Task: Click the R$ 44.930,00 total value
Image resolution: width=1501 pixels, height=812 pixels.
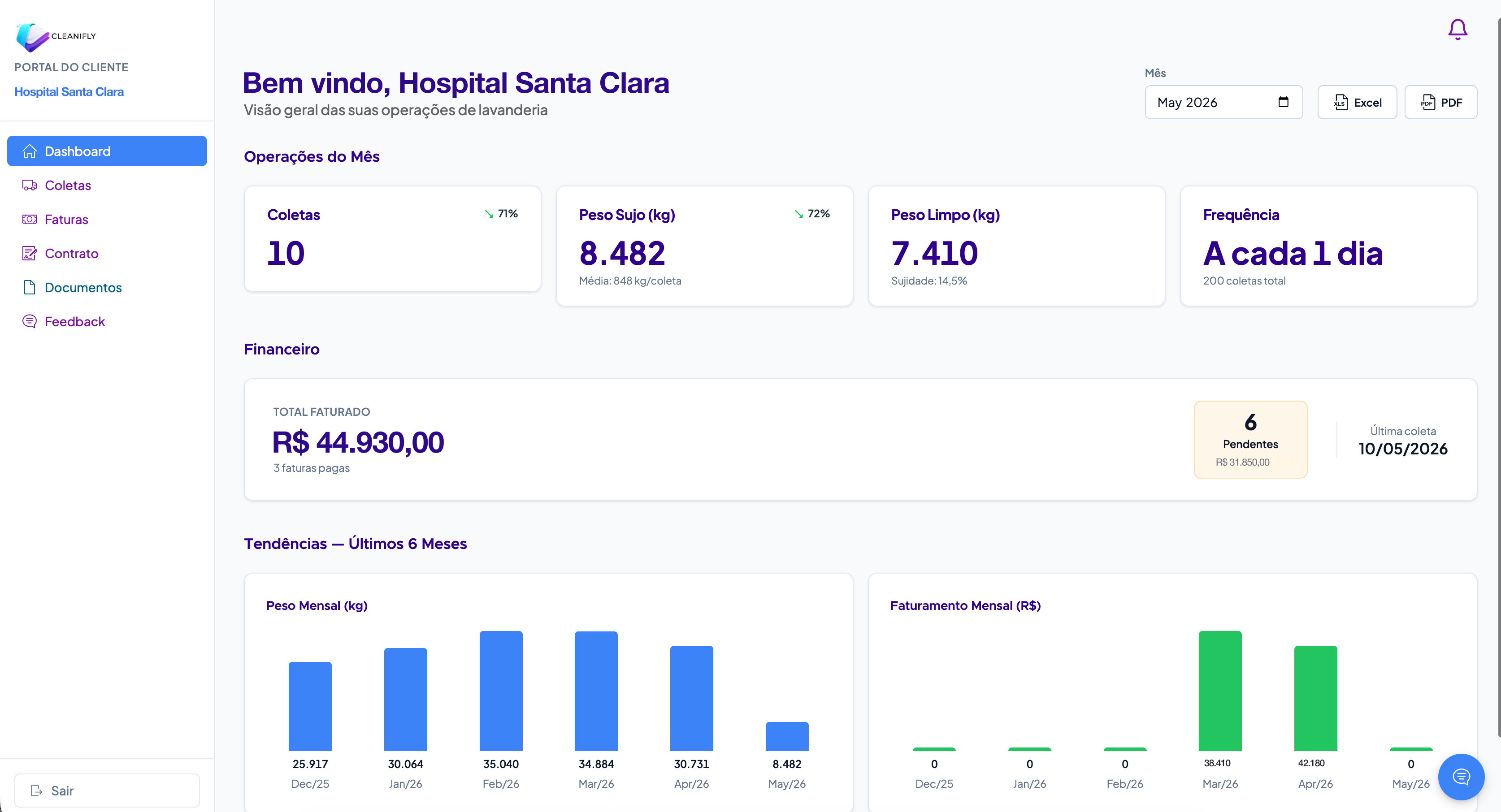Action: pos(358,443)
